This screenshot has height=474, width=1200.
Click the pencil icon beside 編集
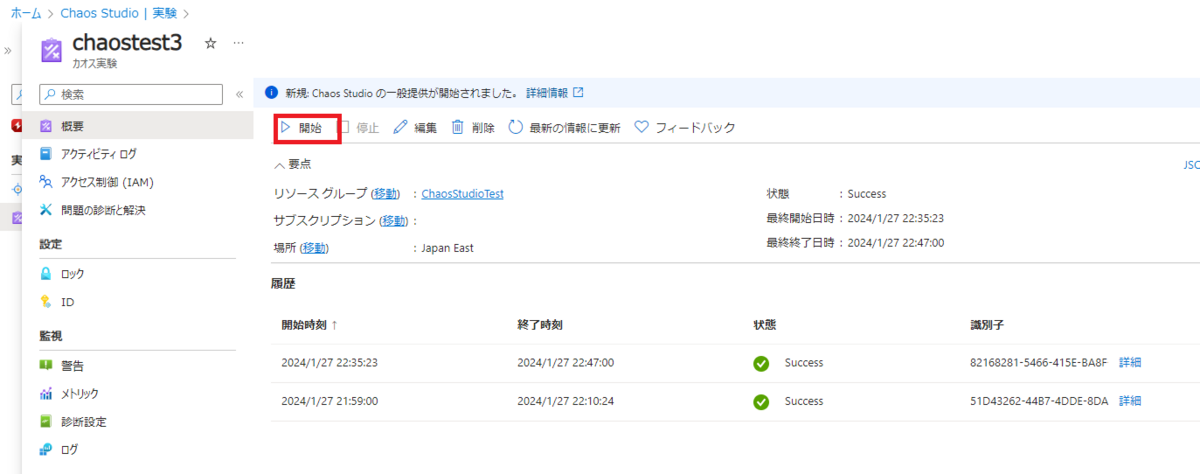pos(400,128)
